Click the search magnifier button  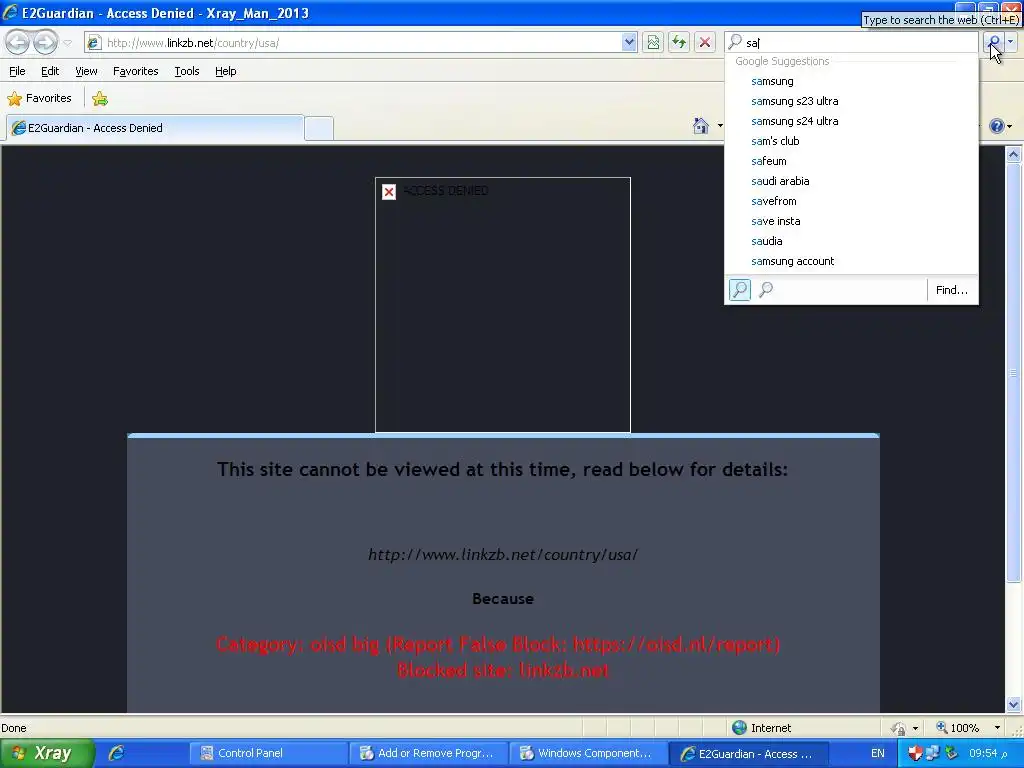[993, 42]
